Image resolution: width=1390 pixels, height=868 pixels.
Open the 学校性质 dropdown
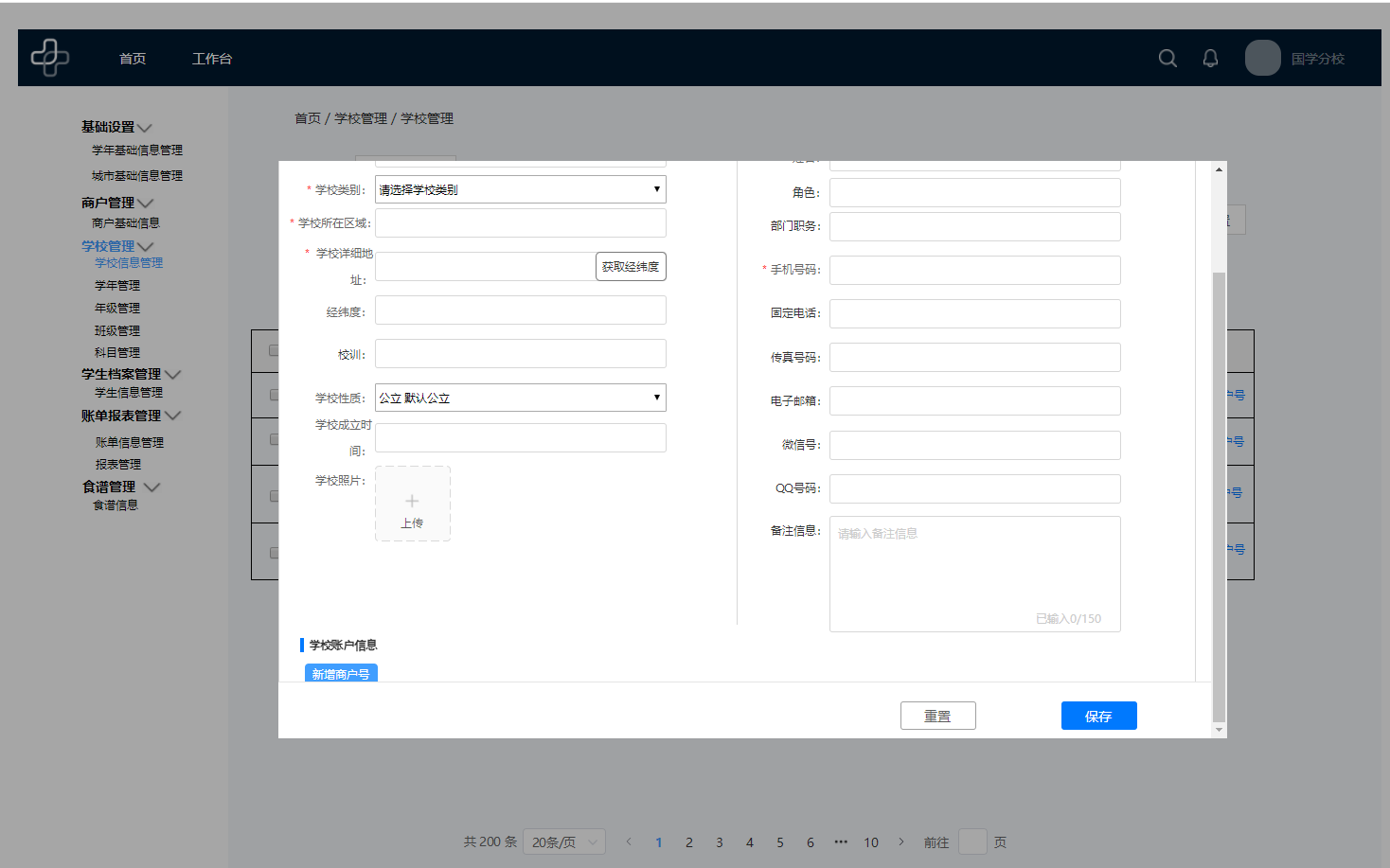[x=521, y=398]
